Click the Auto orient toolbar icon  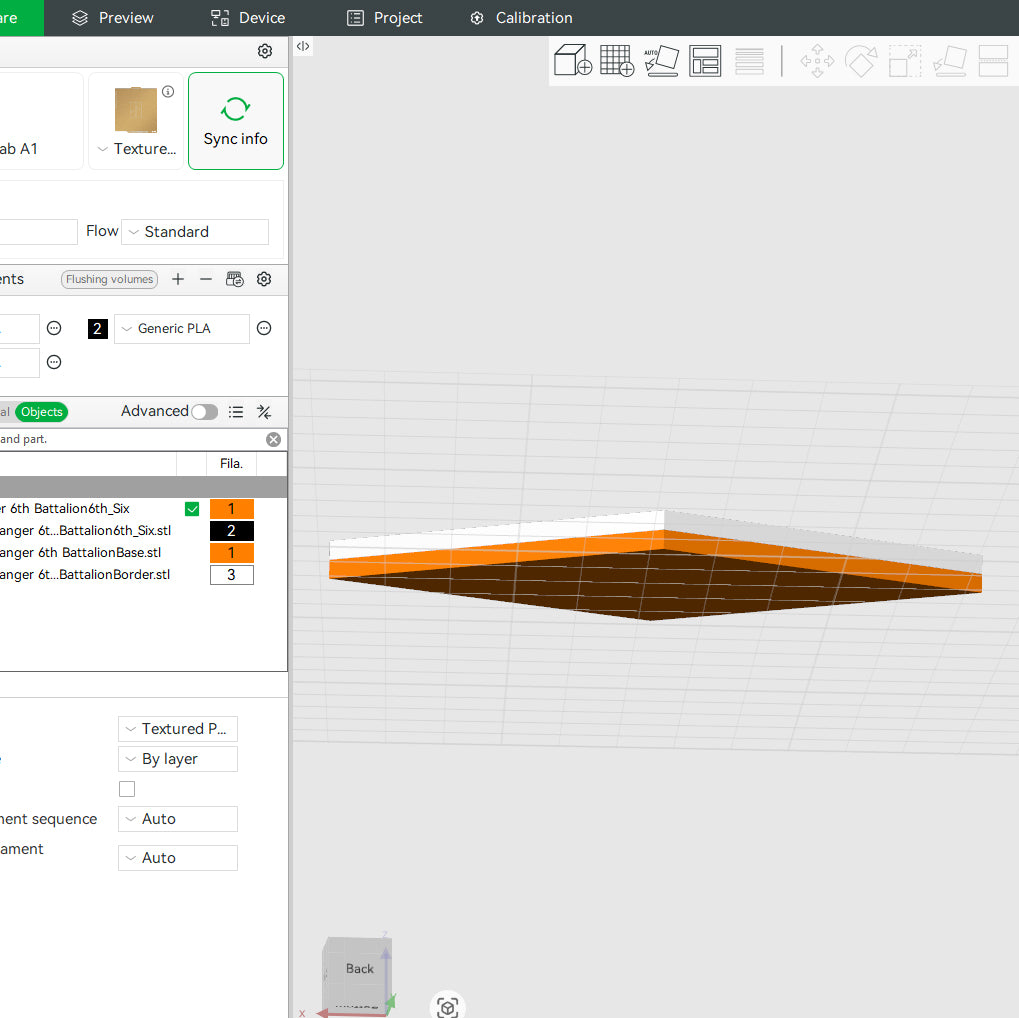[661, 61]
